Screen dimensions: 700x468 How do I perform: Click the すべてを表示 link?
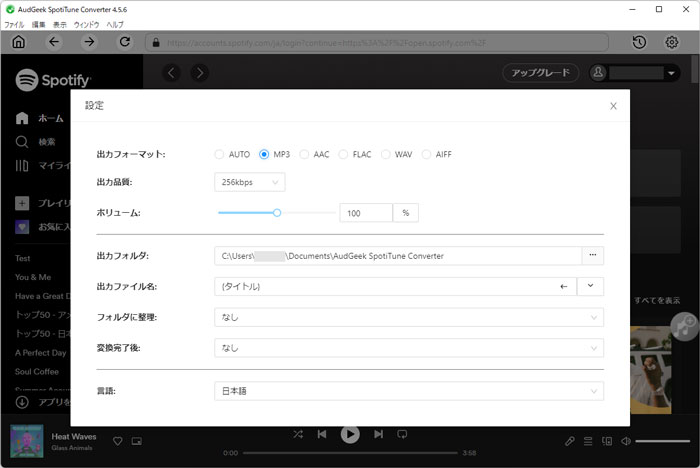pyautogui.click(x=657, y=301)
